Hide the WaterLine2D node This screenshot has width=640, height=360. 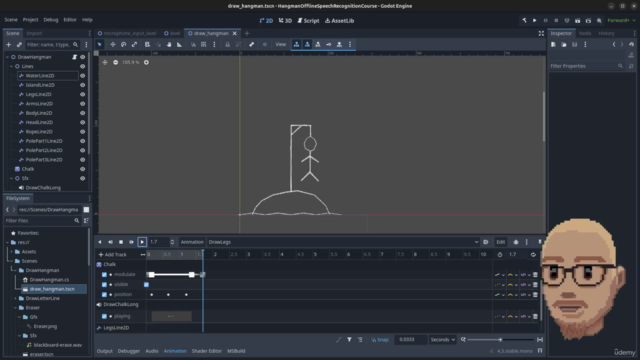coord(82,76)
